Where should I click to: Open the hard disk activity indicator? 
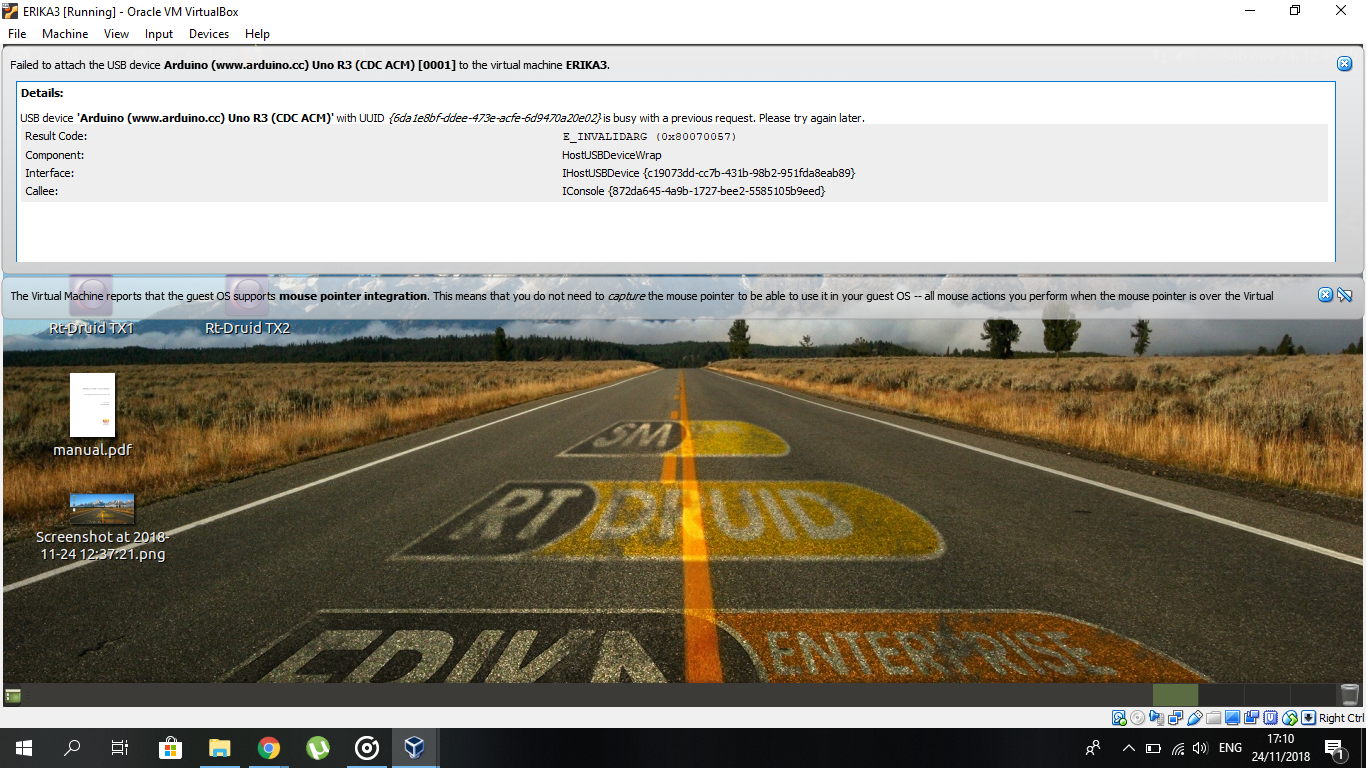(x=1119, y=718)
